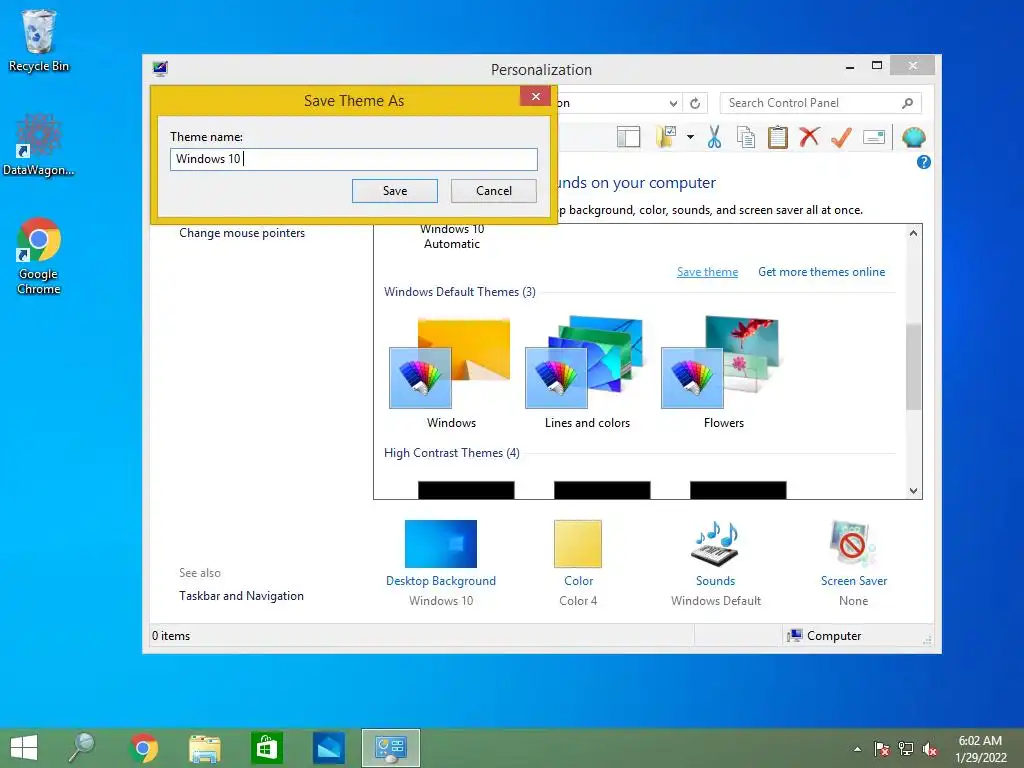Open Get more themes online link
This screenshot has width=1024, height=768.
click(822, 272)
